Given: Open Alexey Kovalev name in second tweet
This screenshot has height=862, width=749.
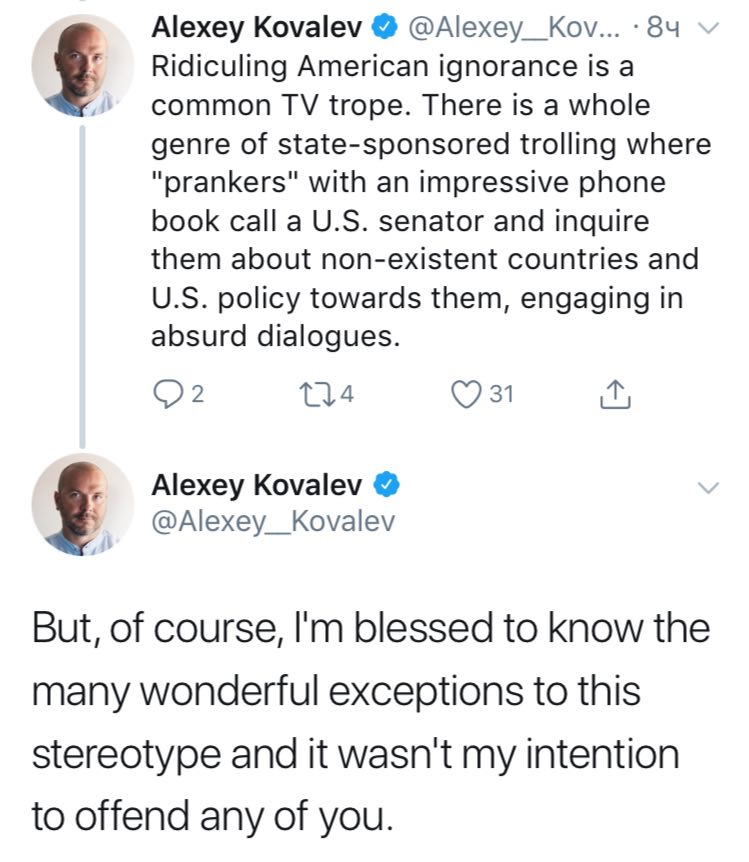Looking at the screenshot, I should click(x=257, y=485).
